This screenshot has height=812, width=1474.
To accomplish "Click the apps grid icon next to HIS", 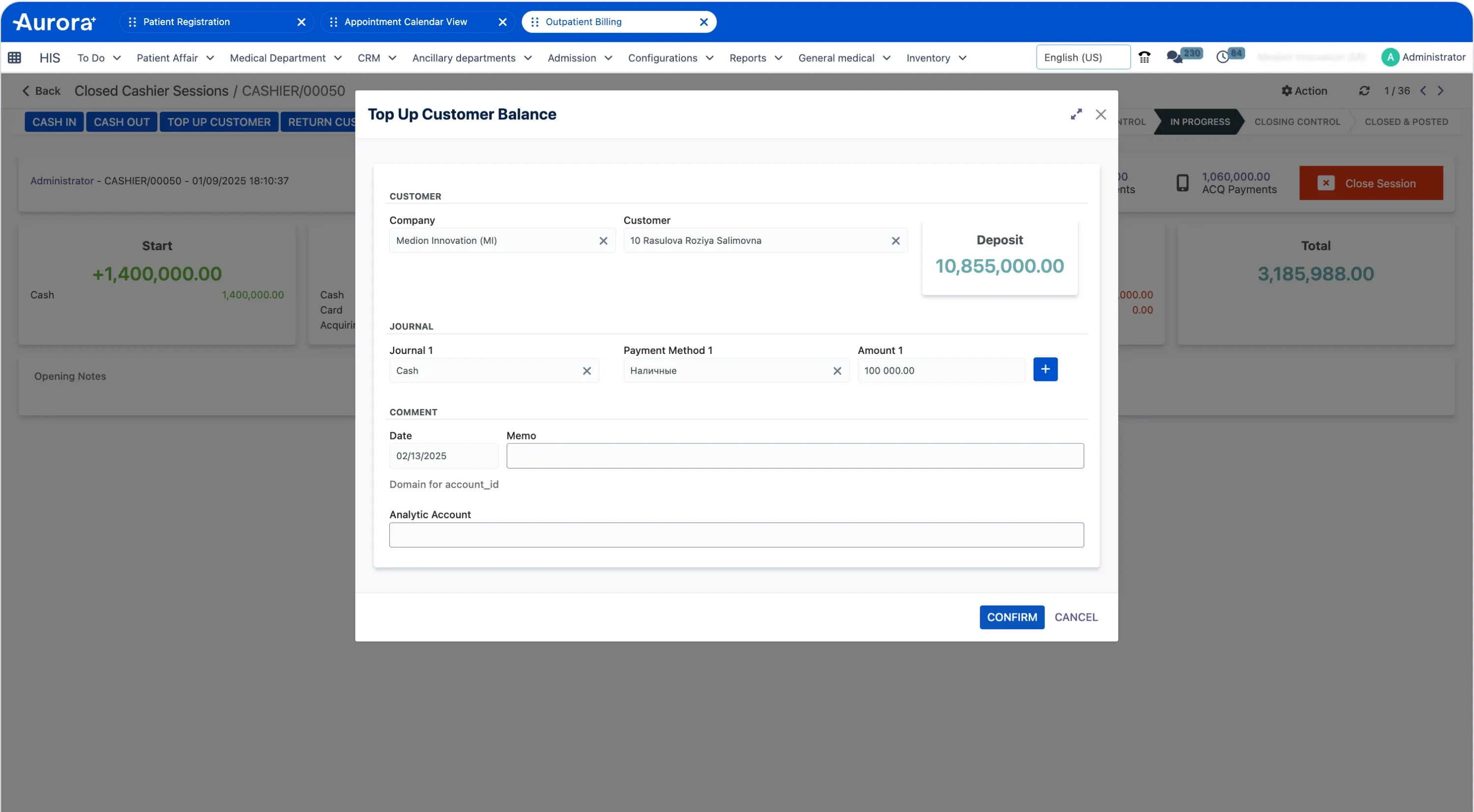I will click(15, 57).
